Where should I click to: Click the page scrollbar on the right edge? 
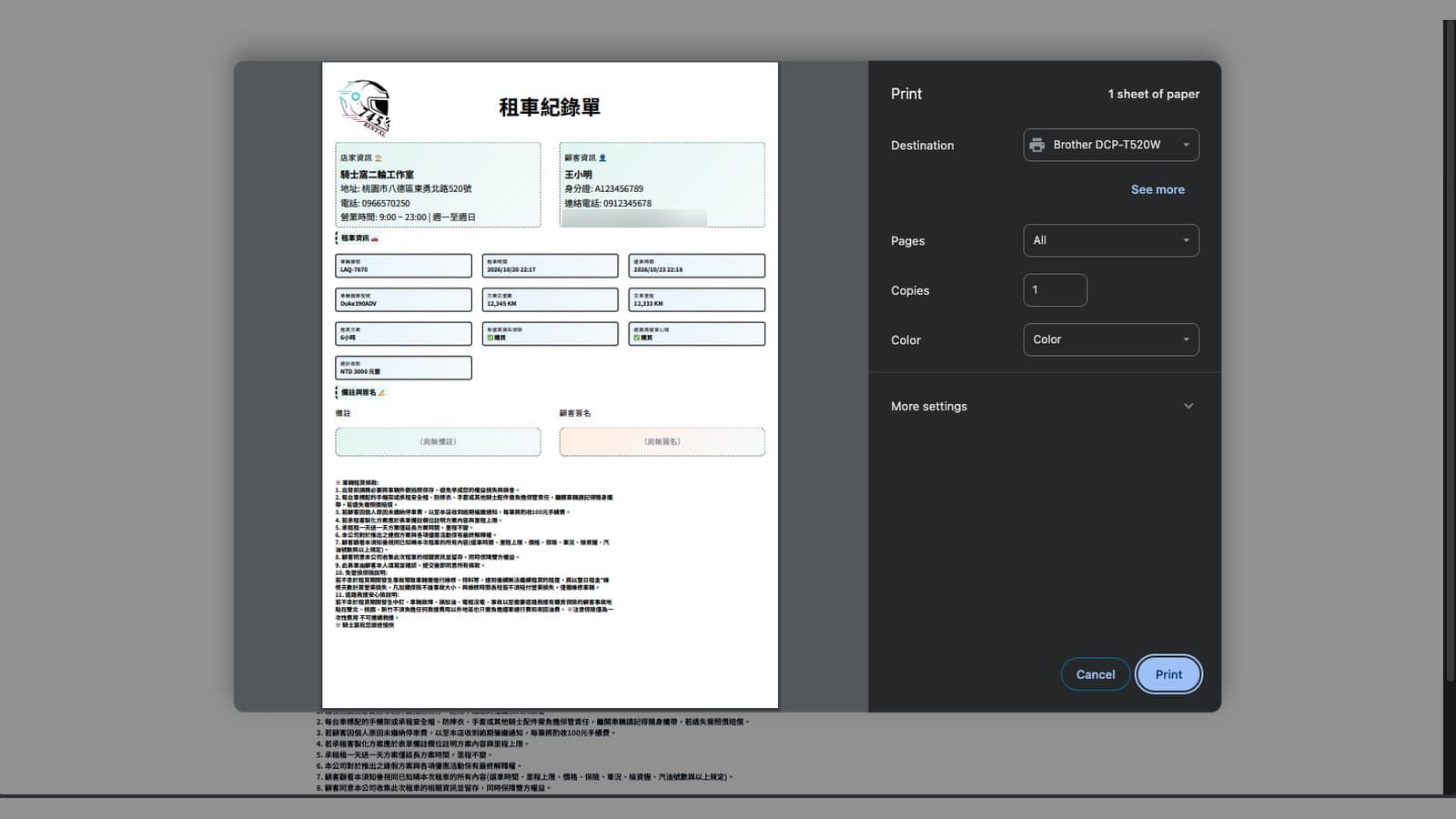click(1450, 350)
